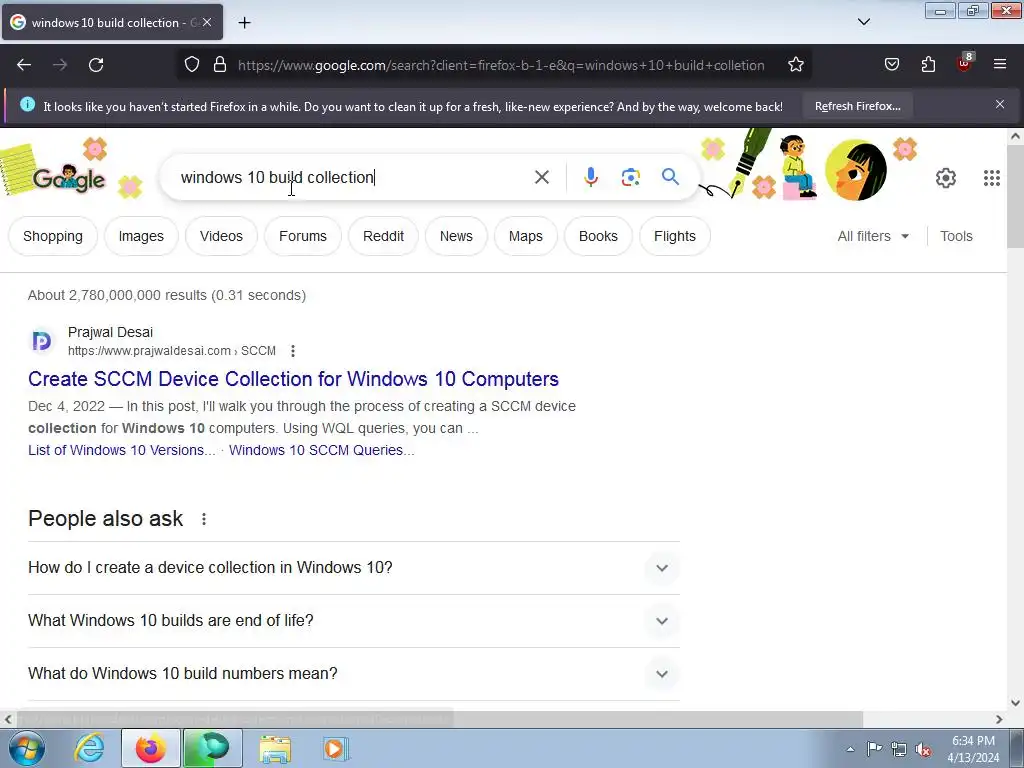Open the People also ask options menu
Viewport: 1024px width, 768px height.
(x=204, y=519)
